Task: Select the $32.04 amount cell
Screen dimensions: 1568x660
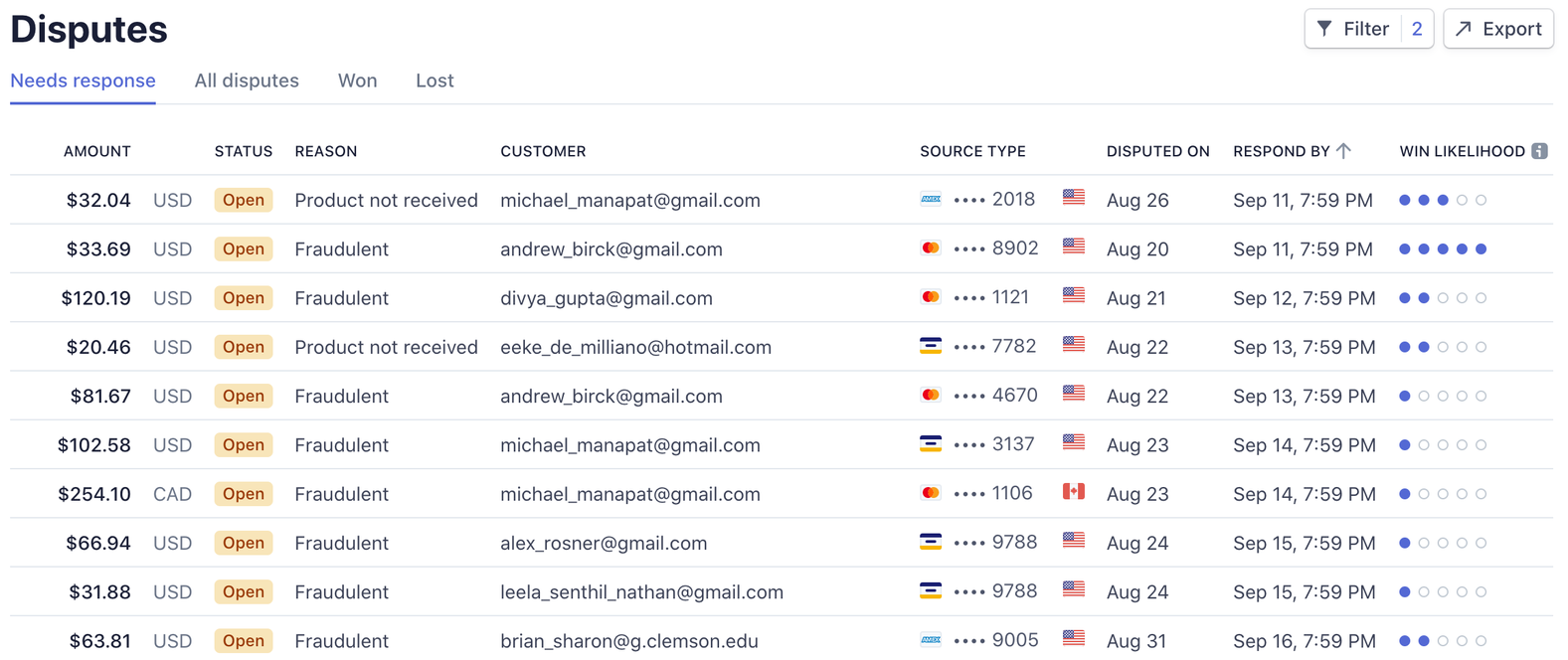Action: coord(98,200)
